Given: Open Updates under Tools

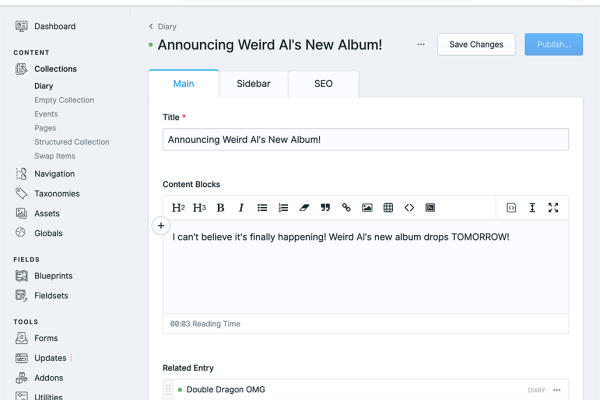Looking at the screenshot, I should (50, 358).
